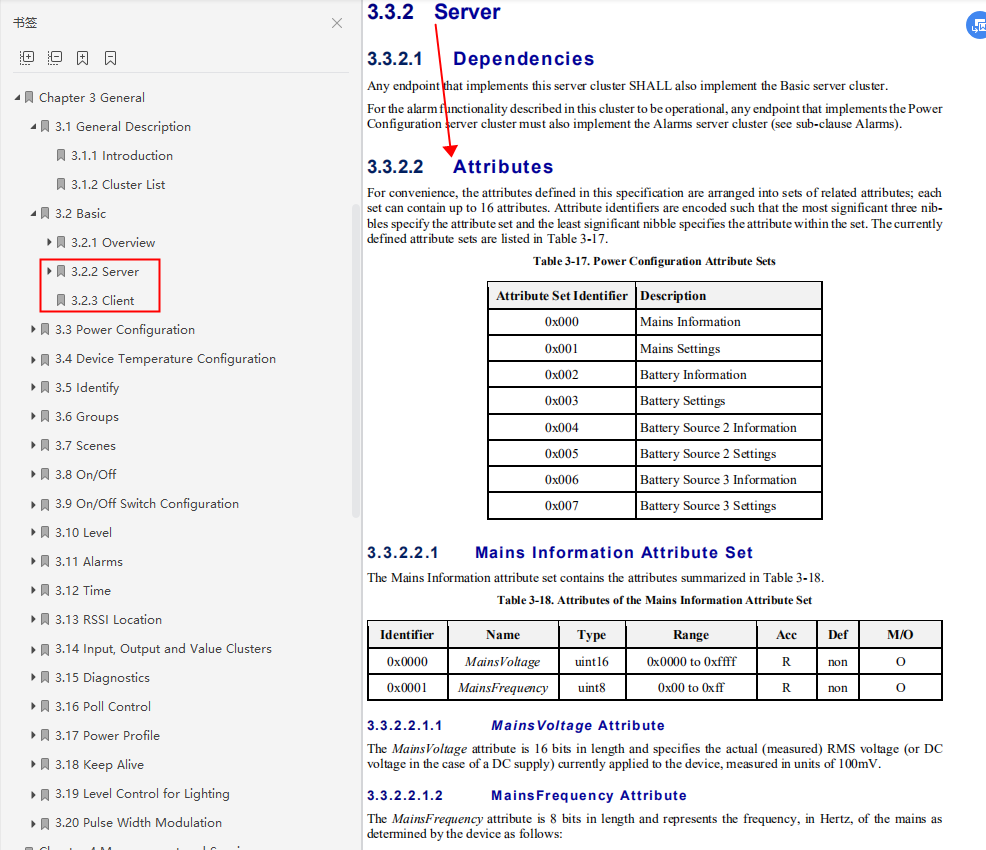Open the 3.18 Keep Alive bookmark
The width and height of the screenshot is (986, 850).
pyautogui.click(x=99, y=764)
